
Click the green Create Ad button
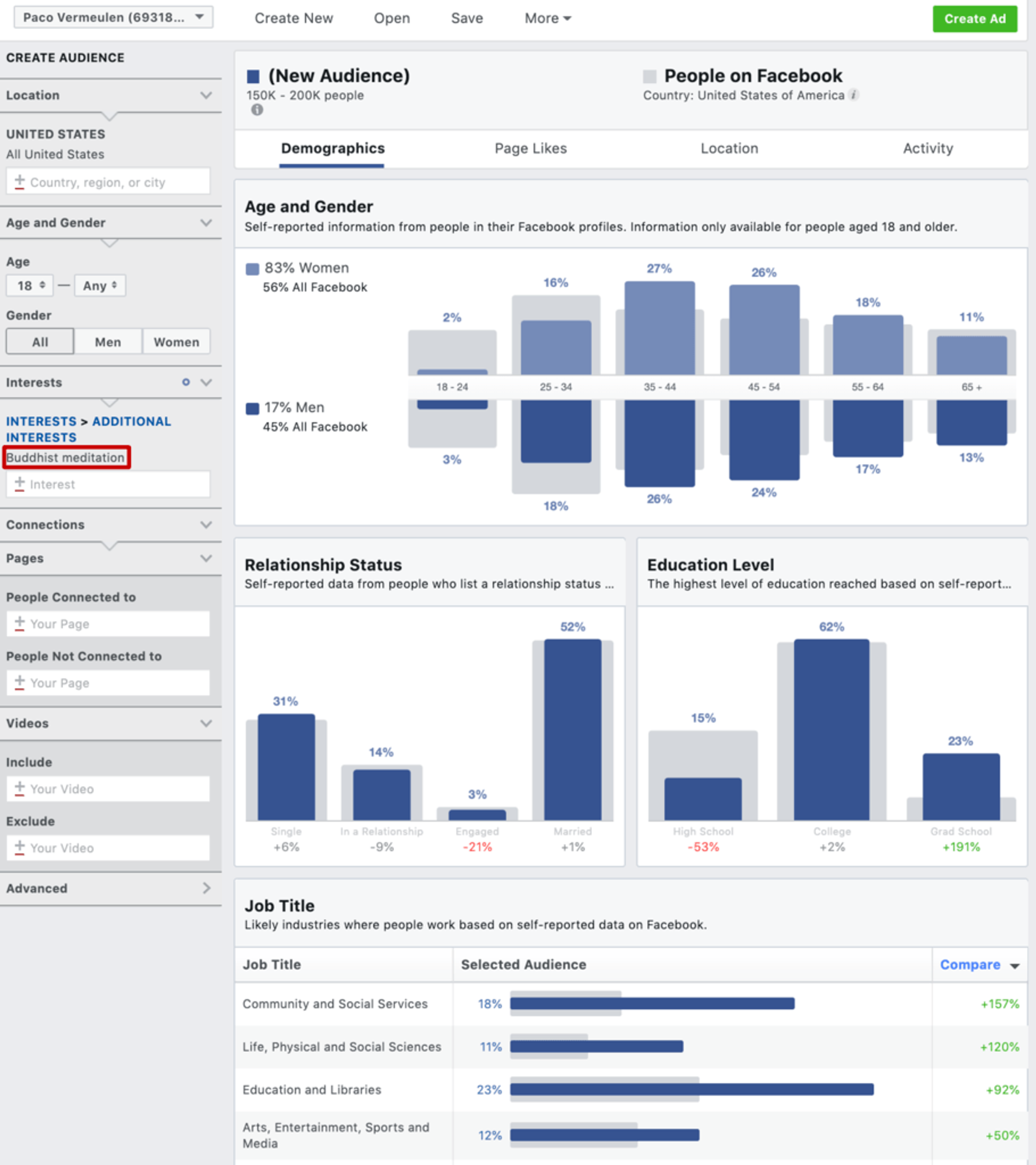coord(974,19)
